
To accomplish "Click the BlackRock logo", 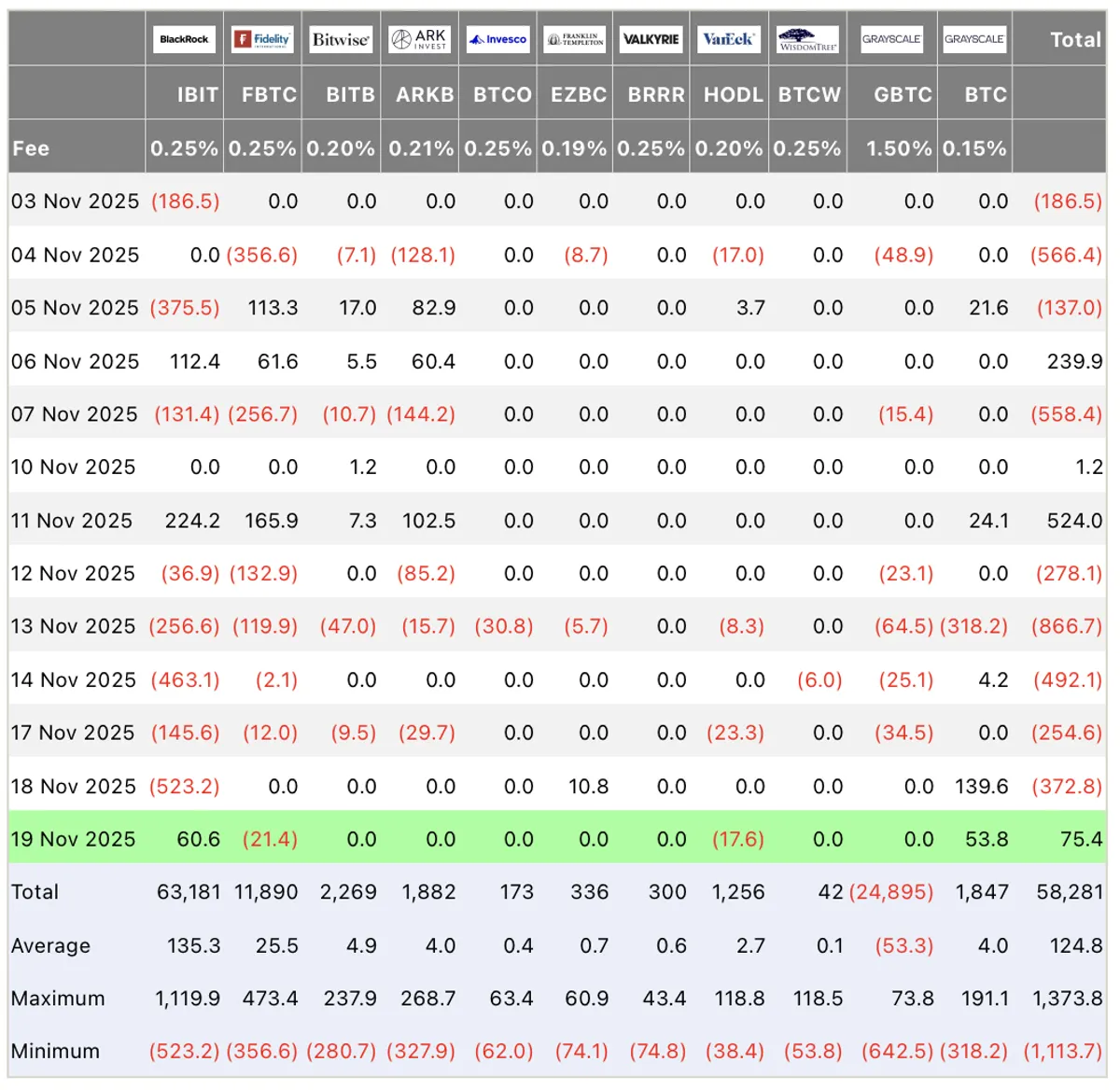I will 184,39.
